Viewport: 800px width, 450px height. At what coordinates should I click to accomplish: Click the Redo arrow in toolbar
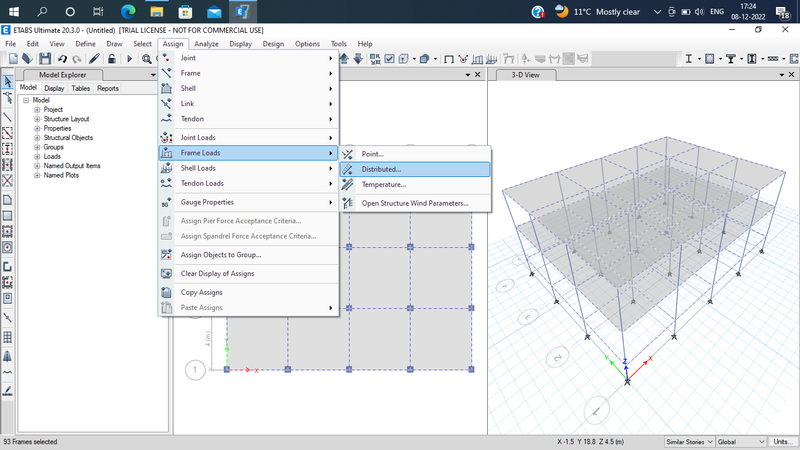pyautogui.click(x=77, y=59)
